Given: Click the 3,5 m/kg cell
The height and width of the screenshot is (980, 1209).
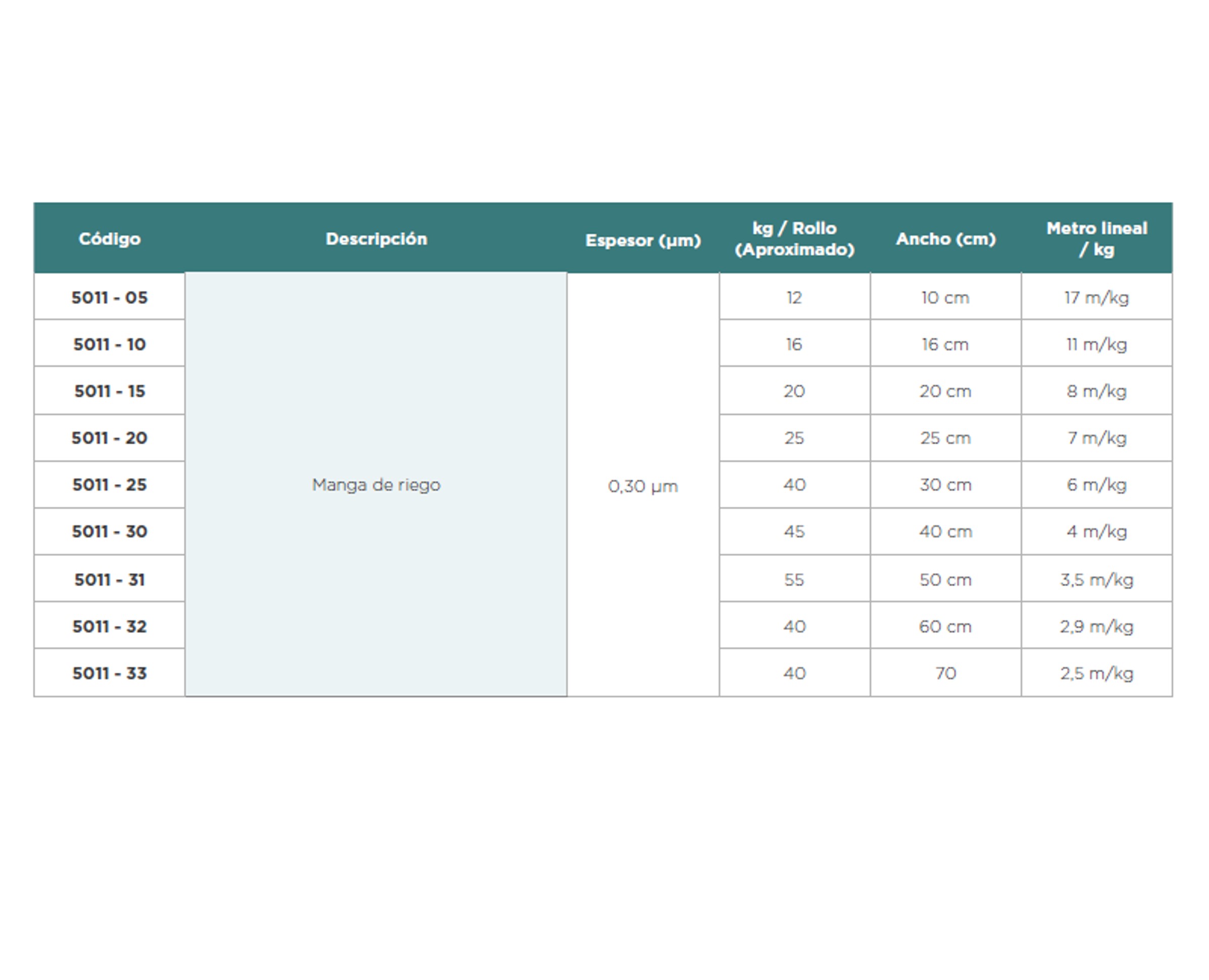Looking at the screenshot, I should pyautogui.click(x=1096, y=579).
